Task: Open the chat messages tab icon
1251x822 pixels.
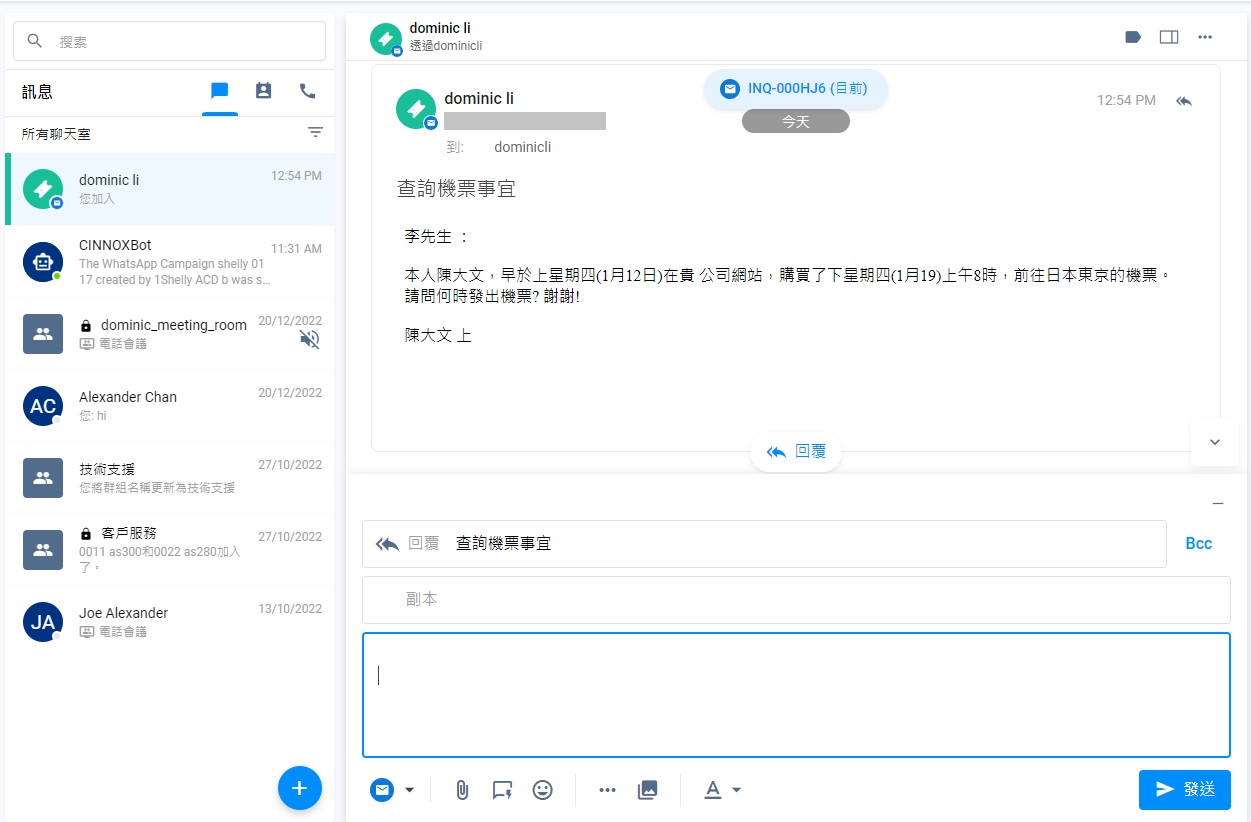Action: (220, 91)
